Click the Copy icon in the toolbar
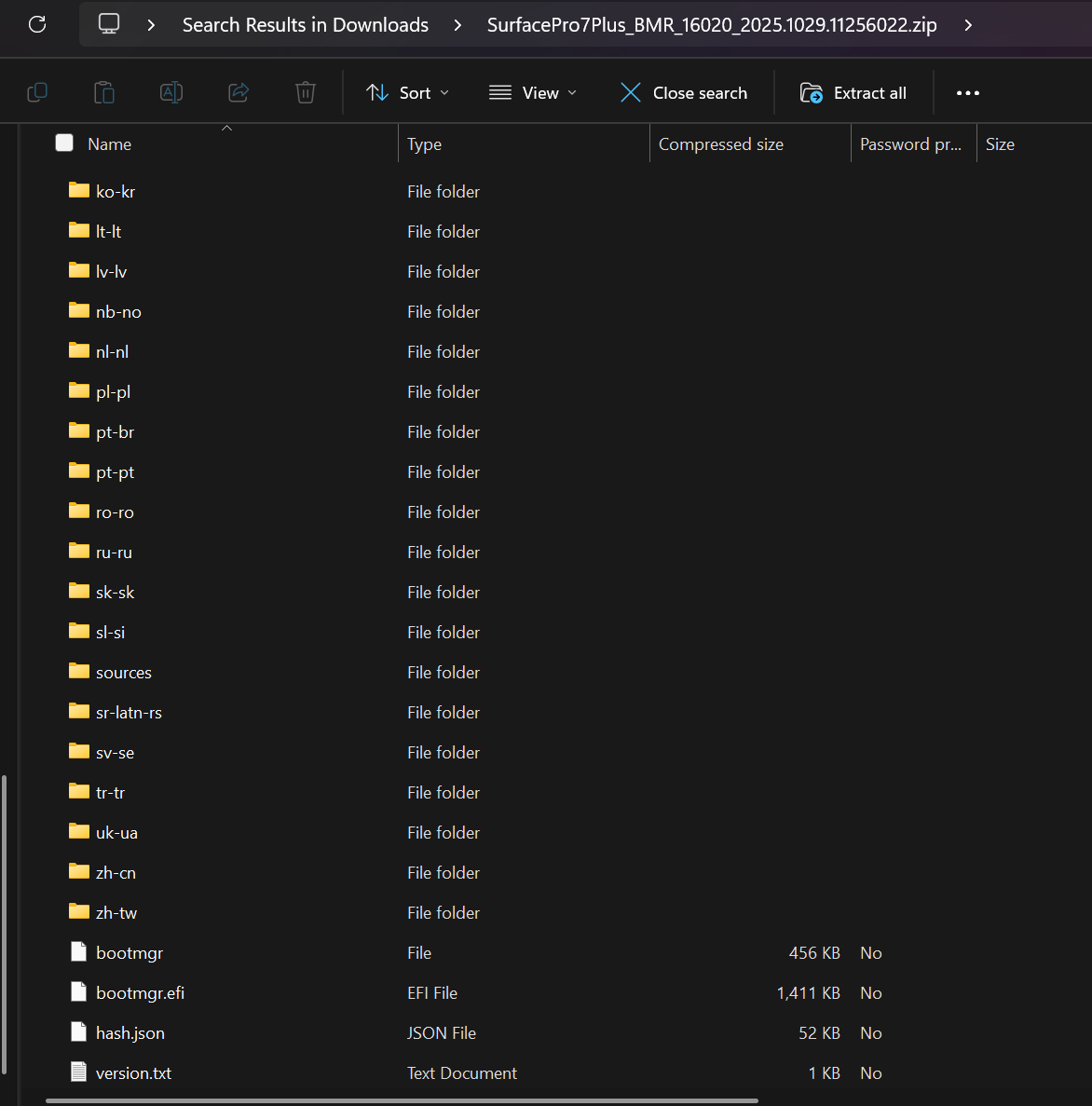 point(37,92)
